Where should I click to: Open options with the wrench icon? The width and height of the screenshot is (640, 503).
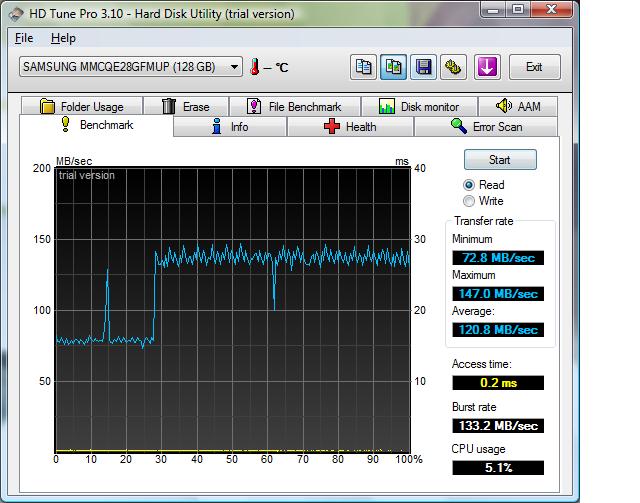(x=453, y=67)
